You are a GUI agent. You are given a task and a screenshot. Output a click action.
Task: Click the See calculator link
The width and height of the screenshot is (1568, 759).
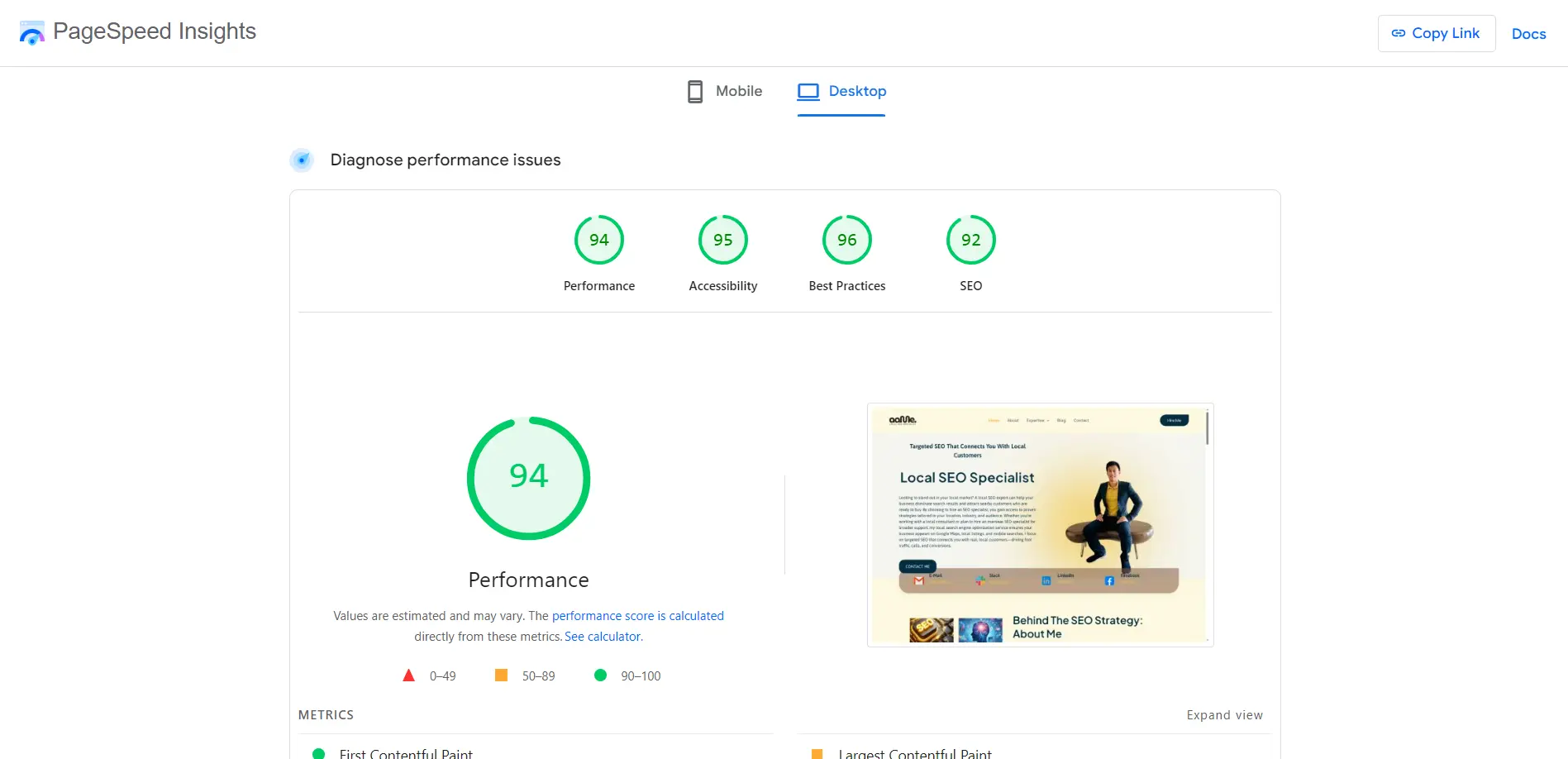click(603, 636)
